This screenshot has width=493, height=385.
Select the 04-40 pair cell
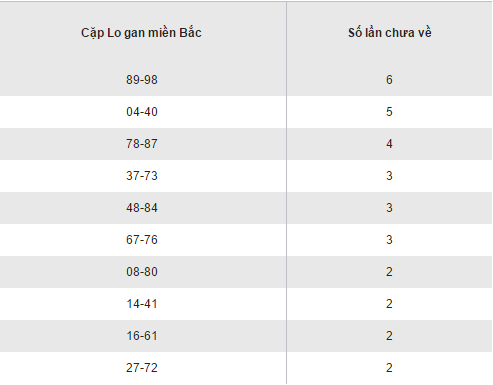point(142,112)
